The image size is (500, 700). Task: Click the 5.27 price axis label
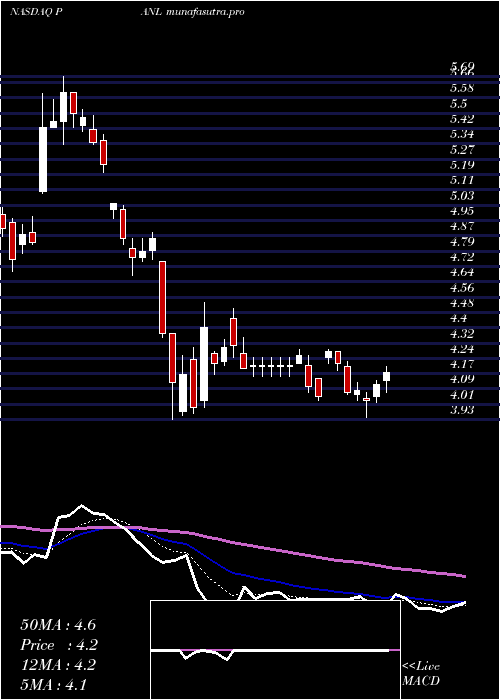point(462,149)
